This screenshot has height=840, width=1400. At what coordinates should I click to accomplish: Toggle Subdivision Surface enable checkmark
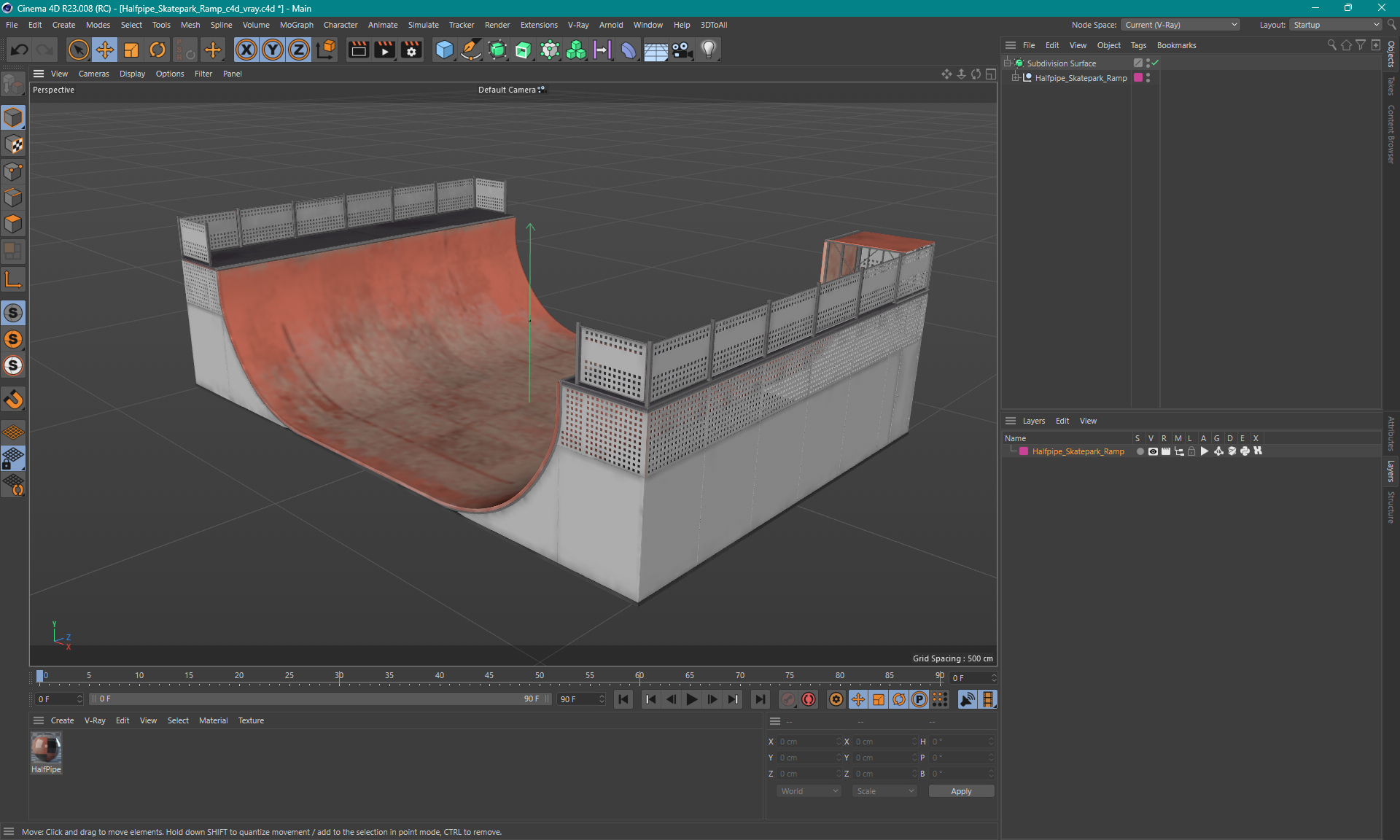[1155, 63]
